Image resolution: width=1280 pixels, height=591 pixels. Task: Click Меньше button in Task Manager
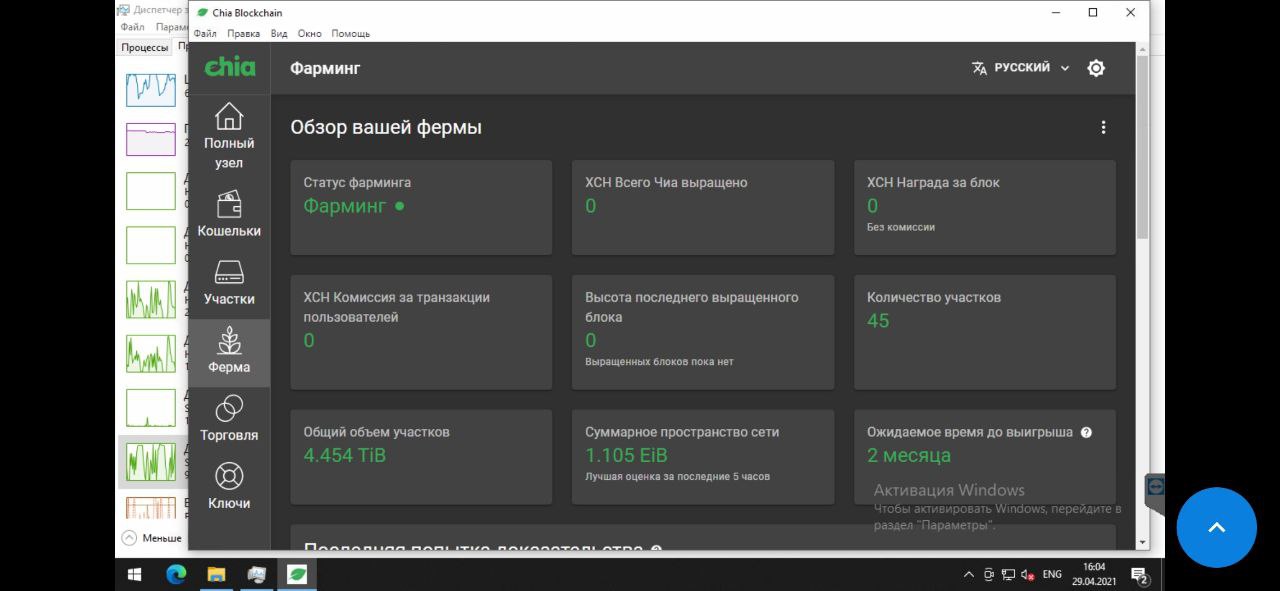click(152, 538)
